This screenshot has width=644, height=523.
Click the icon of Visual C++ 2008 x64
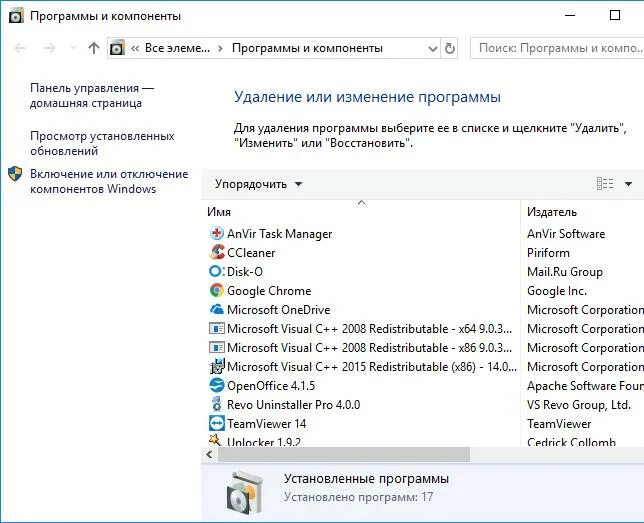(x=216, y=328)
